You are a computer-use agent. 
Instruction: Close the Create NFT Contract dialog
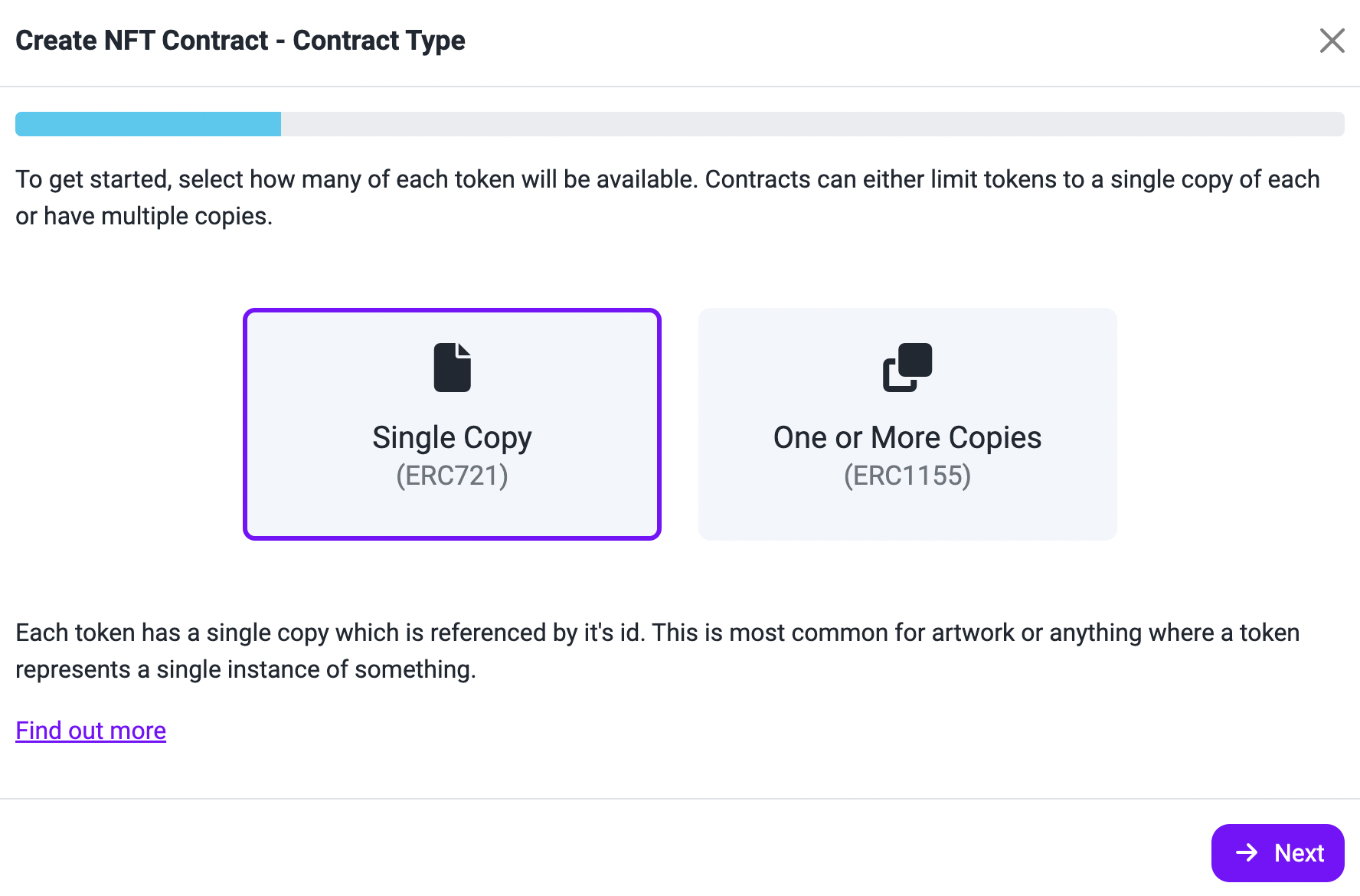tap(1332, 41)
